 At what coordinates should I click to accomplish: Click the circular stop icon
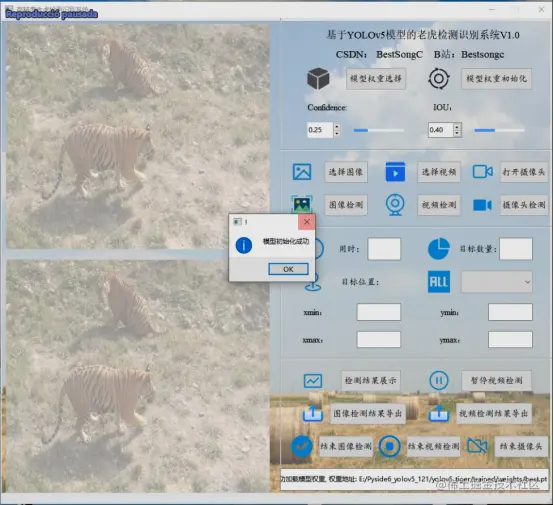click(389, 446)
